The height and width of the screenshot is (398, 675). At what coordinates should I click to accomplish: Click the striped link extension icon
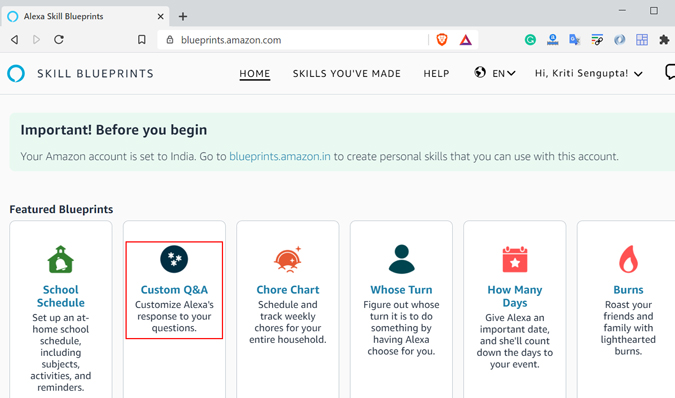click(597, 40)
